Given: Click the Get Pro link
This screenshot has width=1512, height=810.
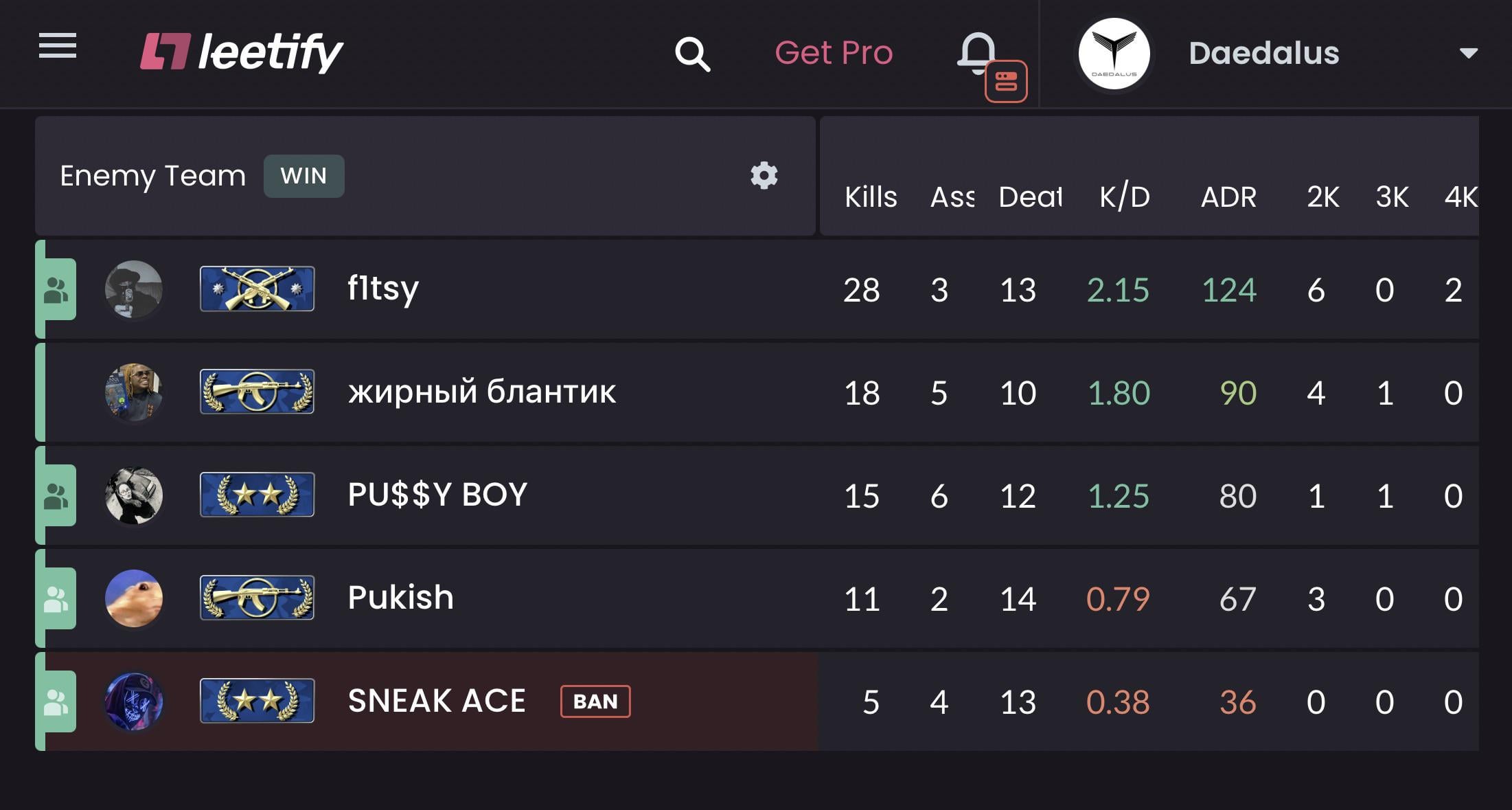Looking at the screenshot, I should [834, 53].
